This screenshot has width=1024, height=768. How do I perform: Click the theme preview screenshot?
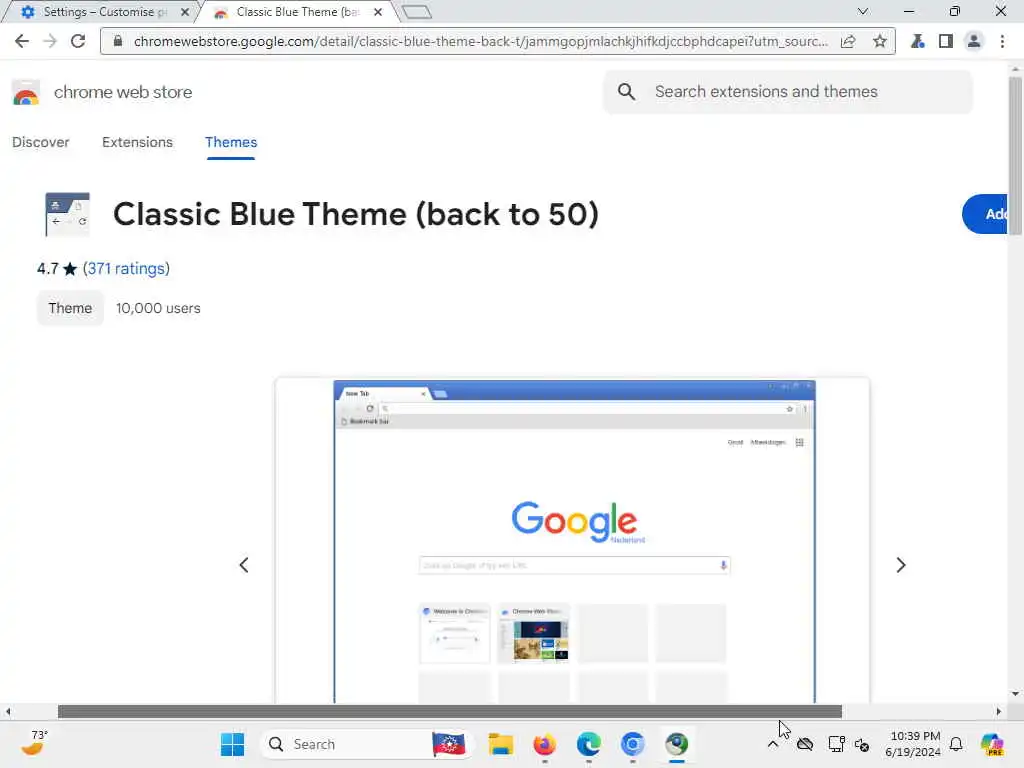tap(574, 542)
